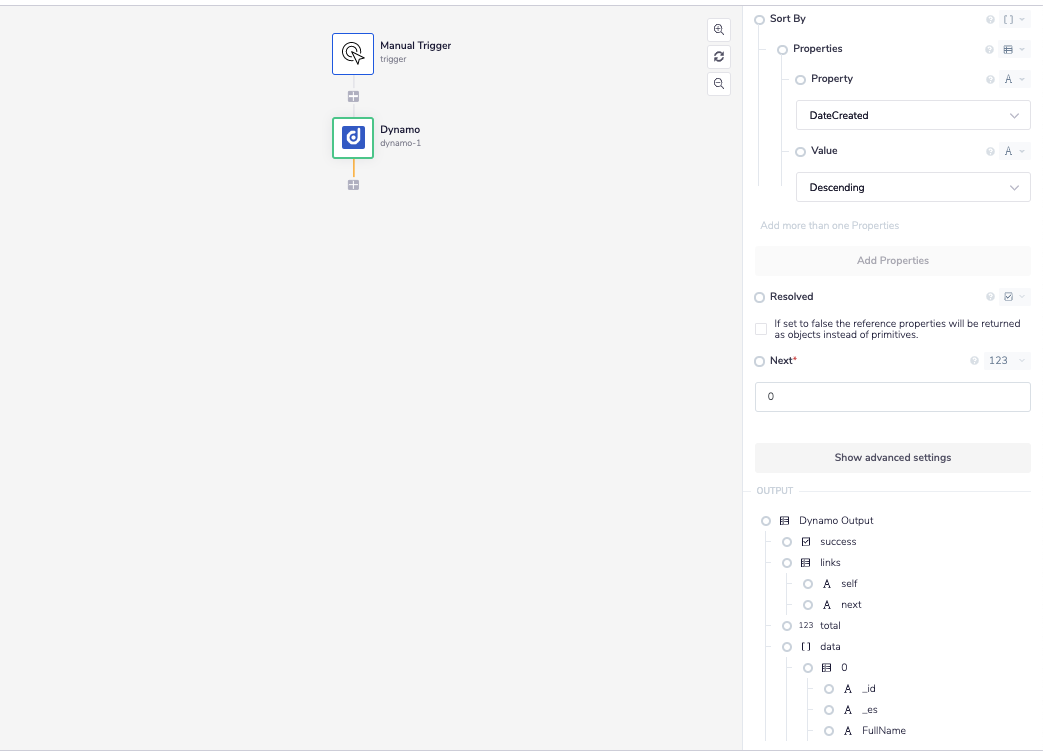Click the Add Properties button

[892, 261]
